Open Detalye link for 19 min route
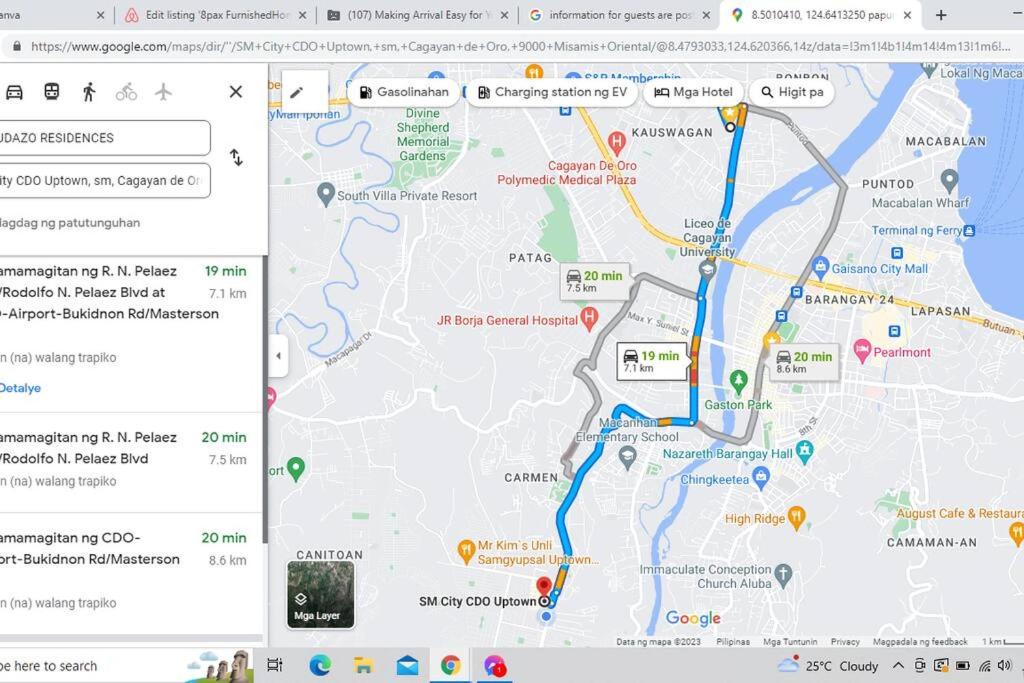1024x683 pixels. point(20,388)
